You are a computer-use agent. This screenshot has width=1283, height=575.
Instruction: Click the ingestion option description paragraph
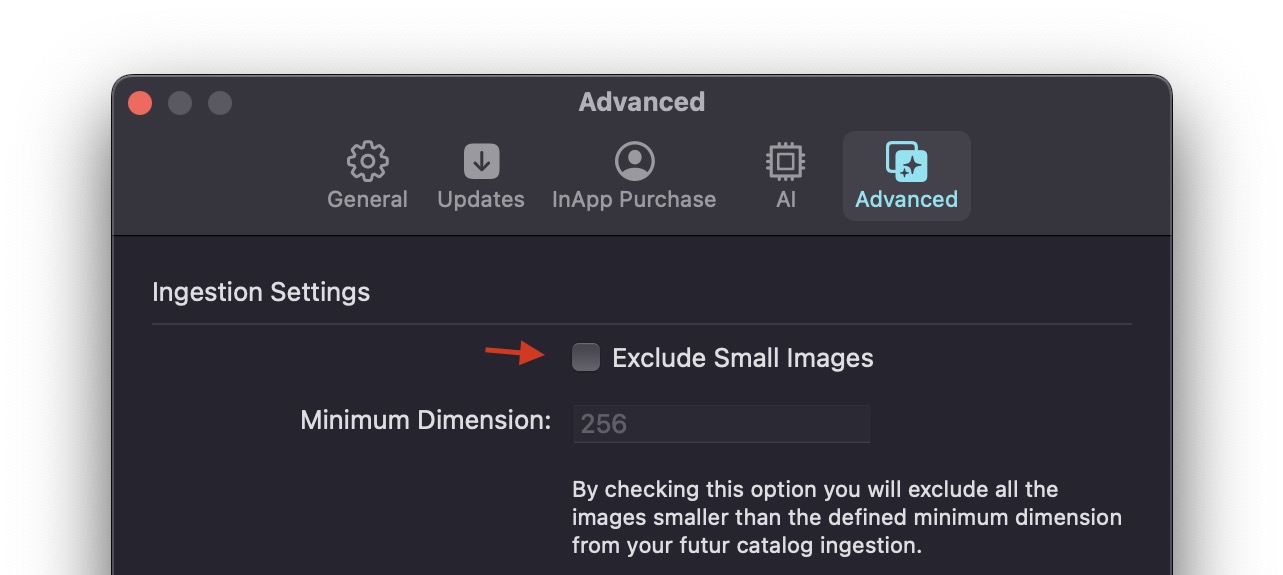point(846,517)
